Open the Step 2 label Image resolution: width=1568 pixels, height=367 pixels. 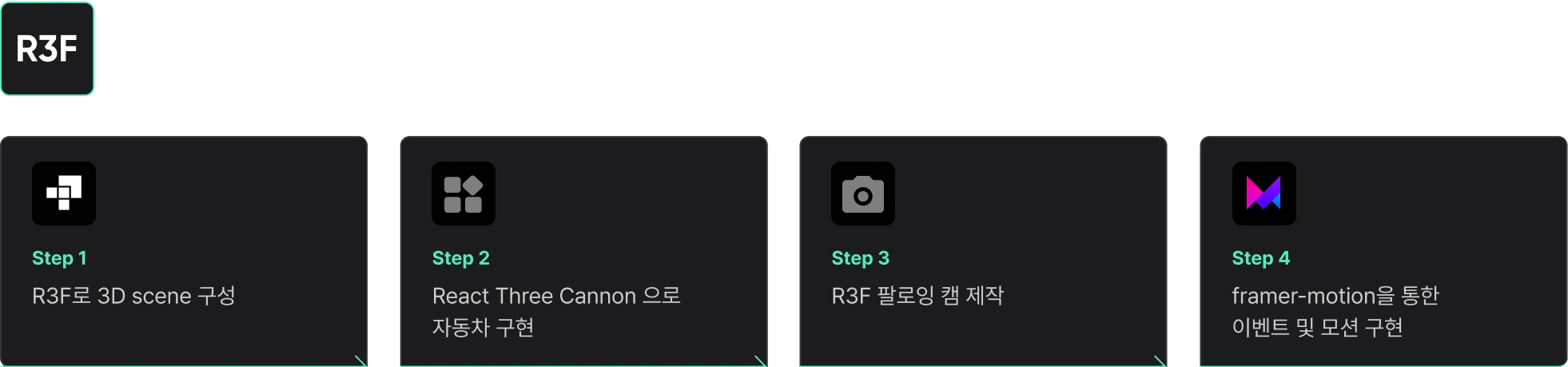461,258
